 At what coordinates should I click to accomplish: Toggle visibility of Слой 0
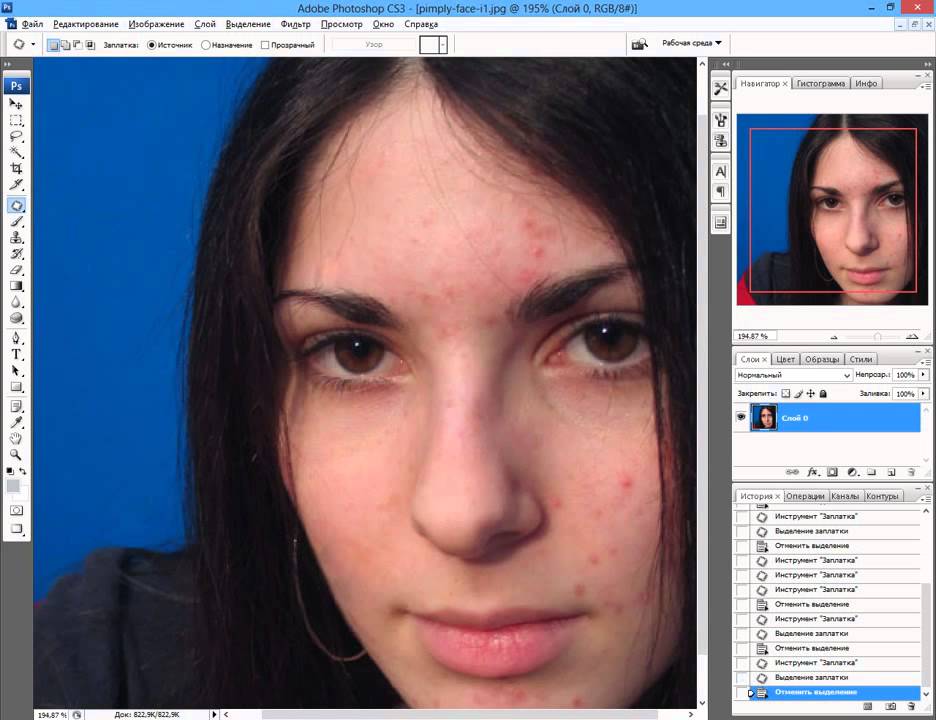(x=741, y=417)
